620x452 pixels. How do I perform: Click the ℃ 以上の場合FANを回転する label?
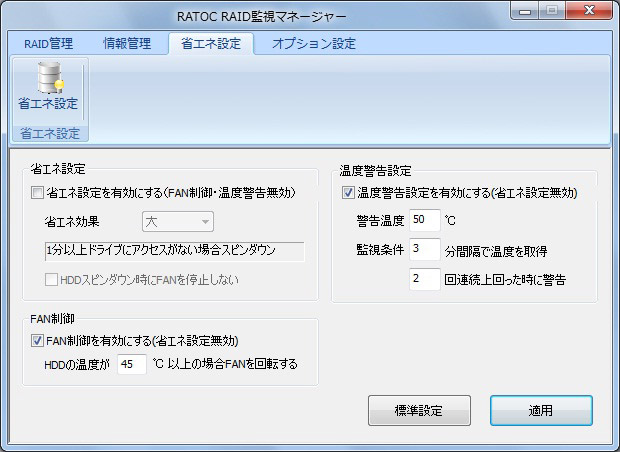(x=225, y=364)
